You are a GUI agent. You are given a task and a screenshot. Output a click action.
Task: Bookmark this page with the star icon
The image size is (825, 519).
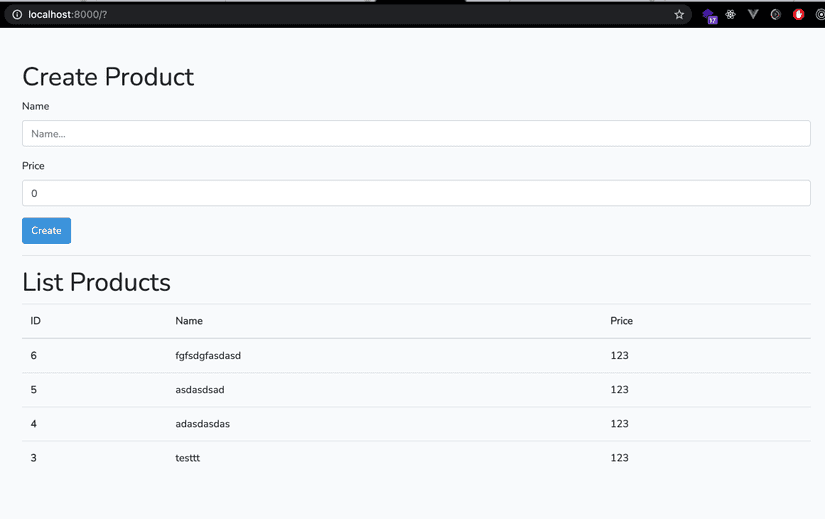(679, 15)
